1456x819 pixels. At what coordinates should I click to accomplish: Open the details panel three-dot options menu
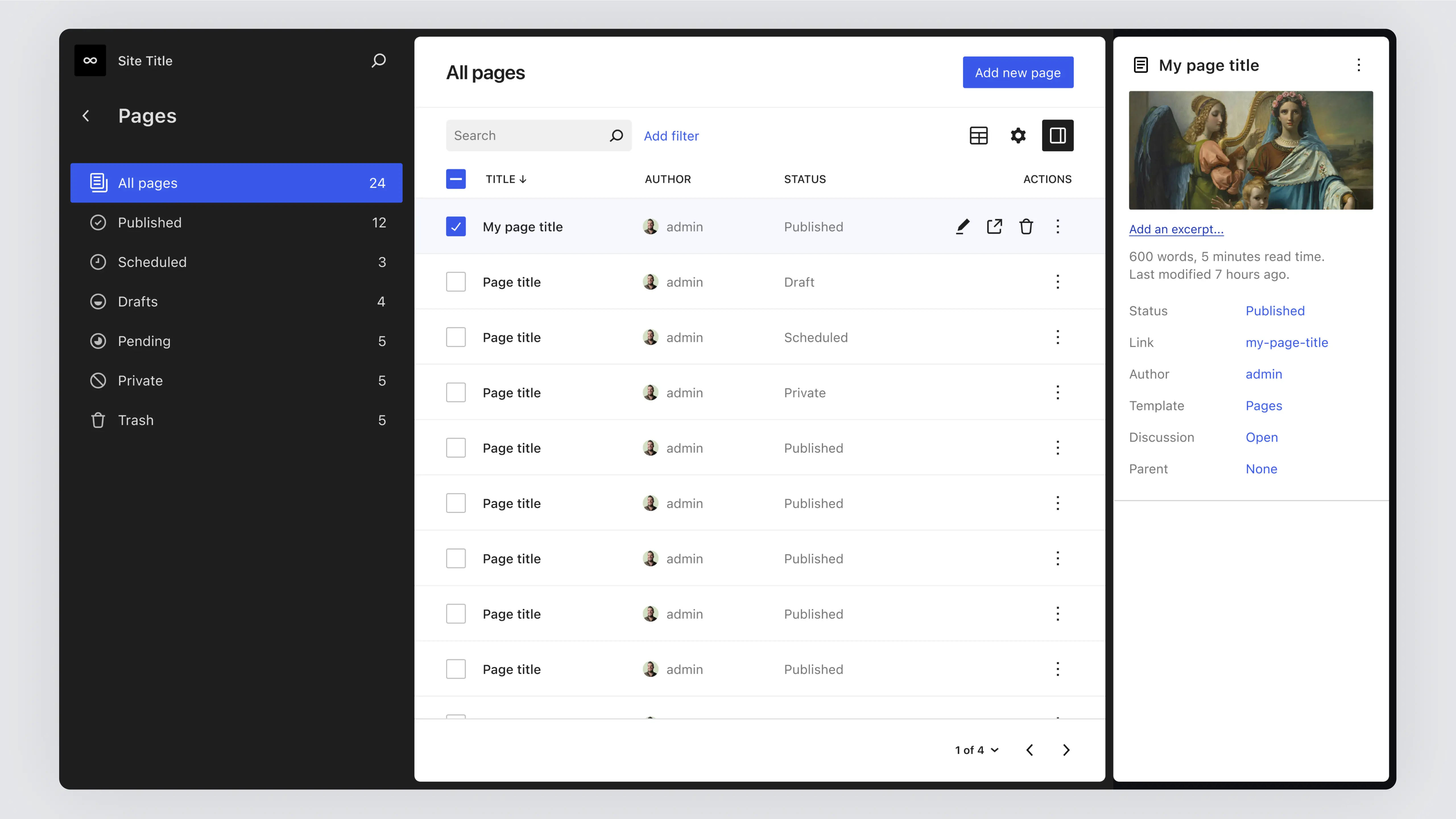pyautogui.click(x=1359, y=65)
